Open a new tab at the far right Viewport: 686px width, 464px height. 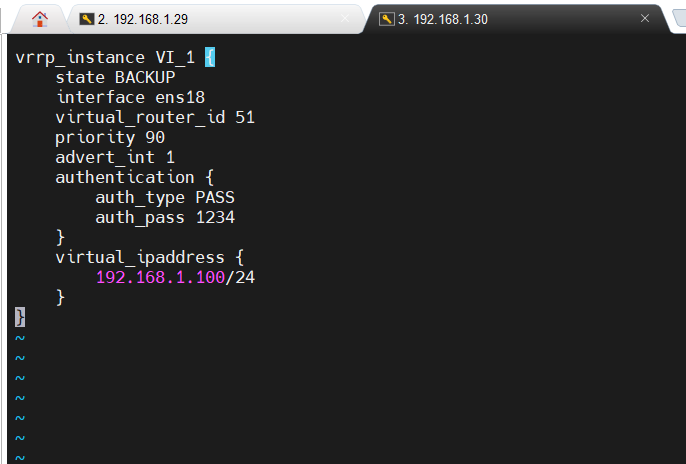678,19
